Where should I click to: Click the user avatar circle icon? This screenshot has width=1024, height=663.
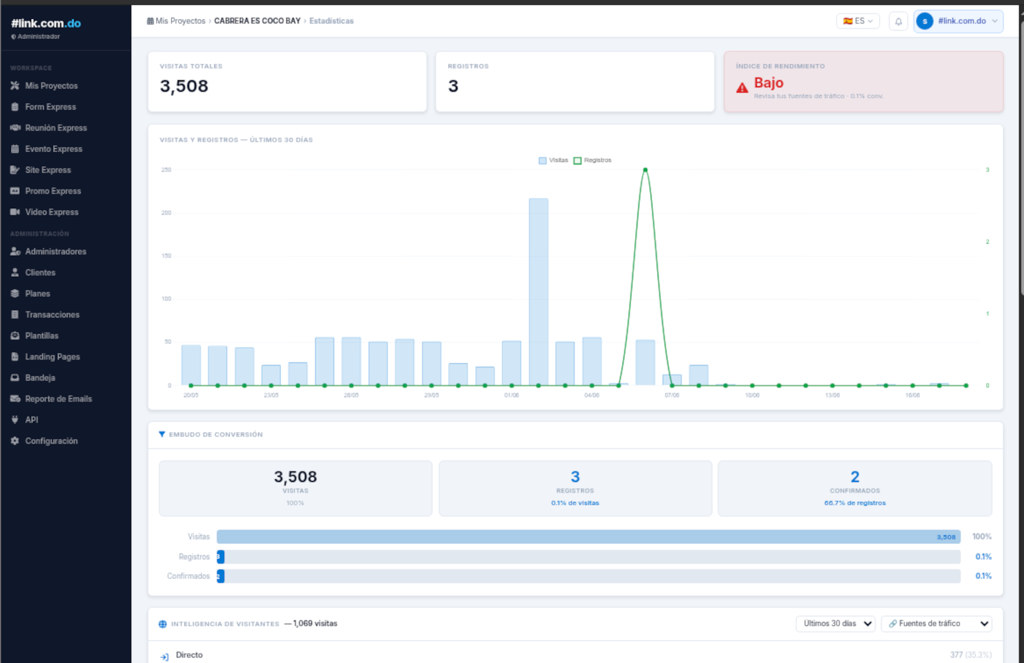924,22
